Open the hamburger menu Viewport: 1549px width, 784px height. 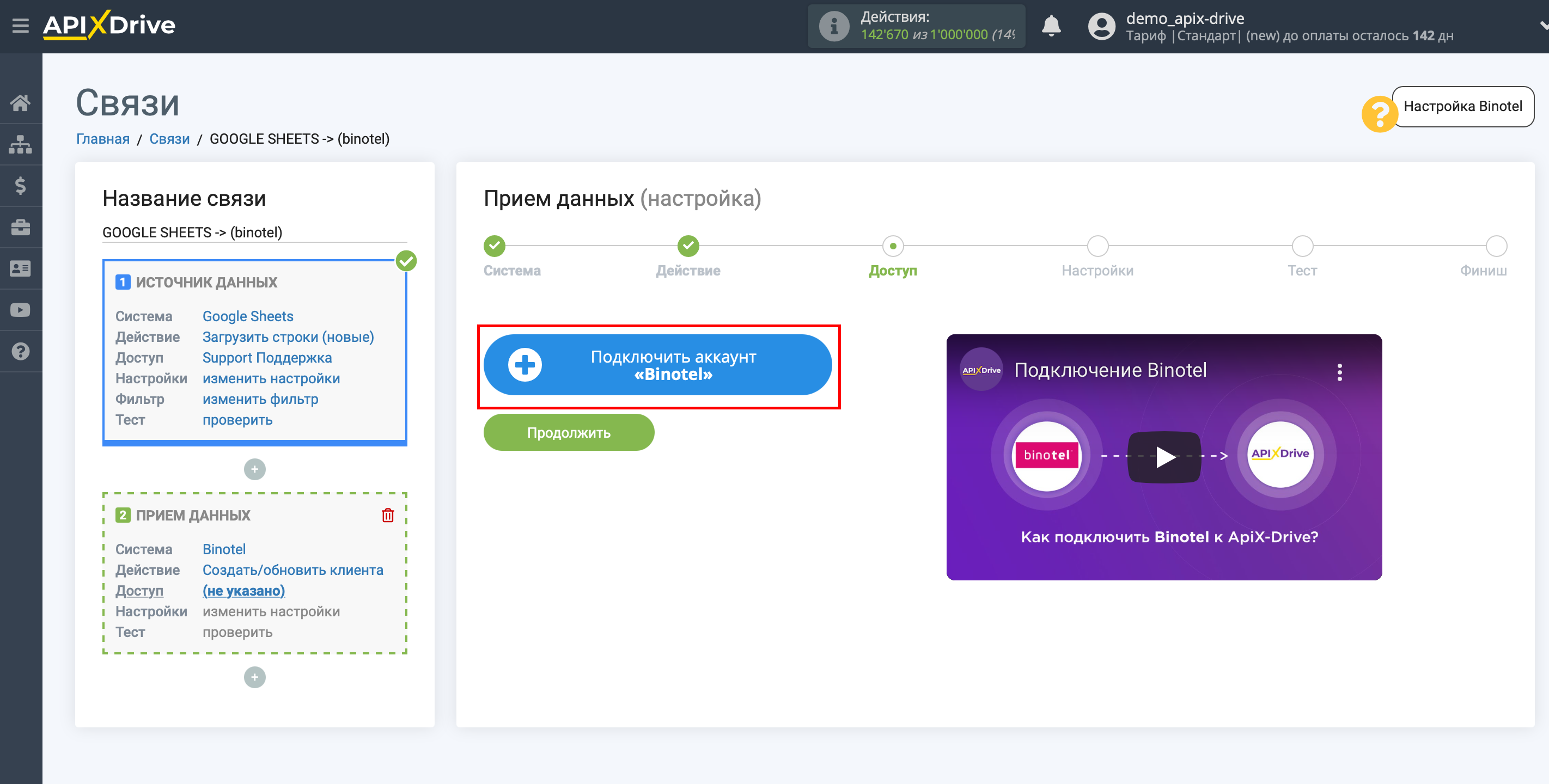click(21, 26)
